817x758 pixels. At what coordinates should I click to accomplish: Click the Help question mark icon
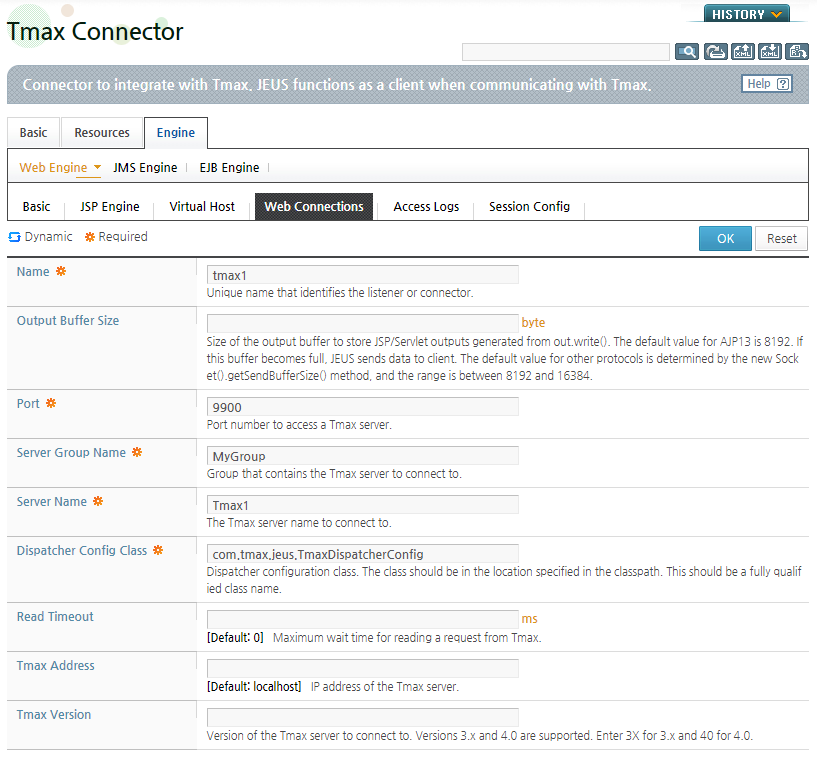(783, 84)
